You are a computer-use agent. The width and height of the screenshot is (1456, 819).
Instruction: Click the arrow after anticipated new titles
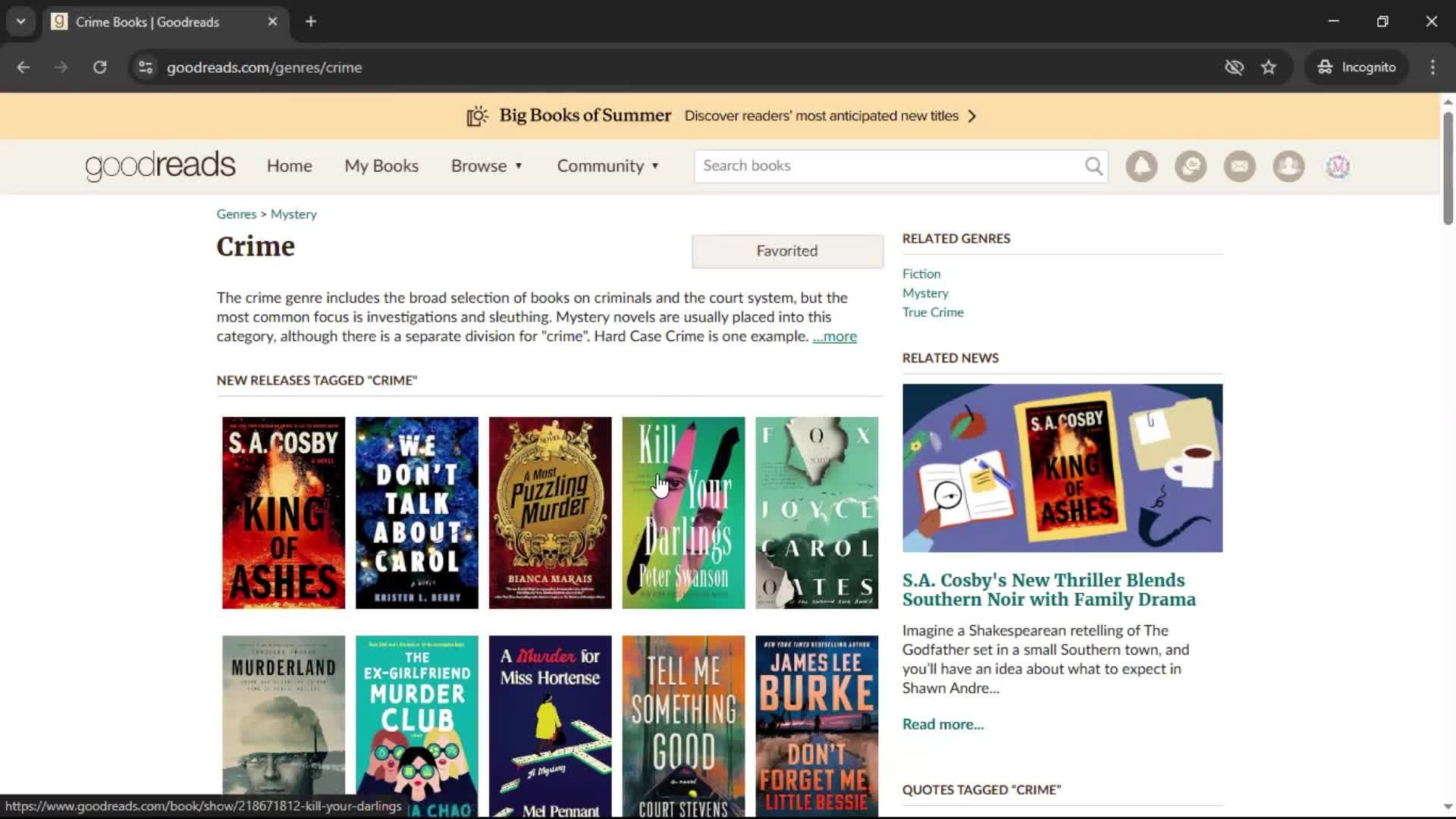tap(972, 116)
